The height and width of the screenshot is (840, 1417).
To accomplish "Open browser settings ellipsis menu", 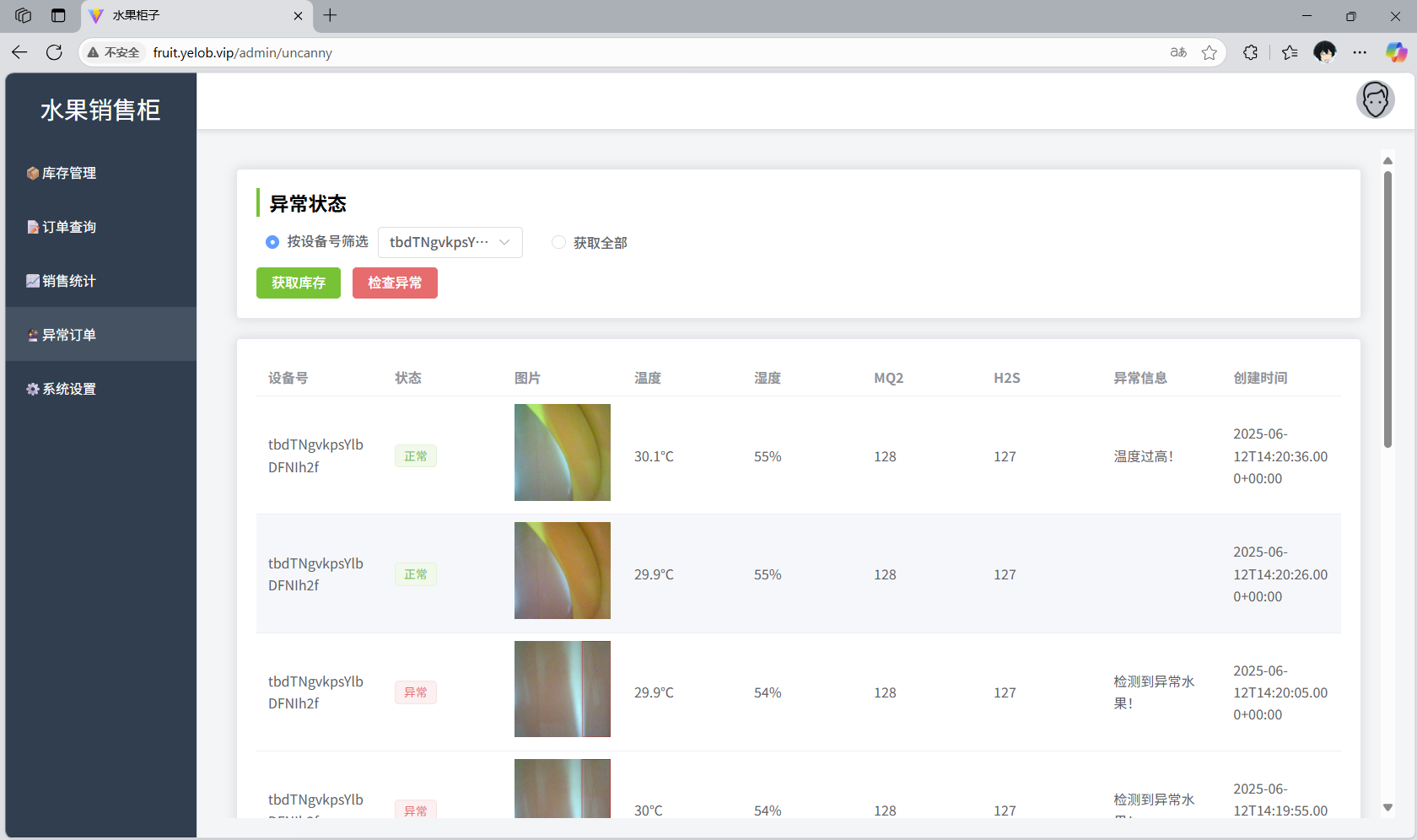I will (1360, 52).
